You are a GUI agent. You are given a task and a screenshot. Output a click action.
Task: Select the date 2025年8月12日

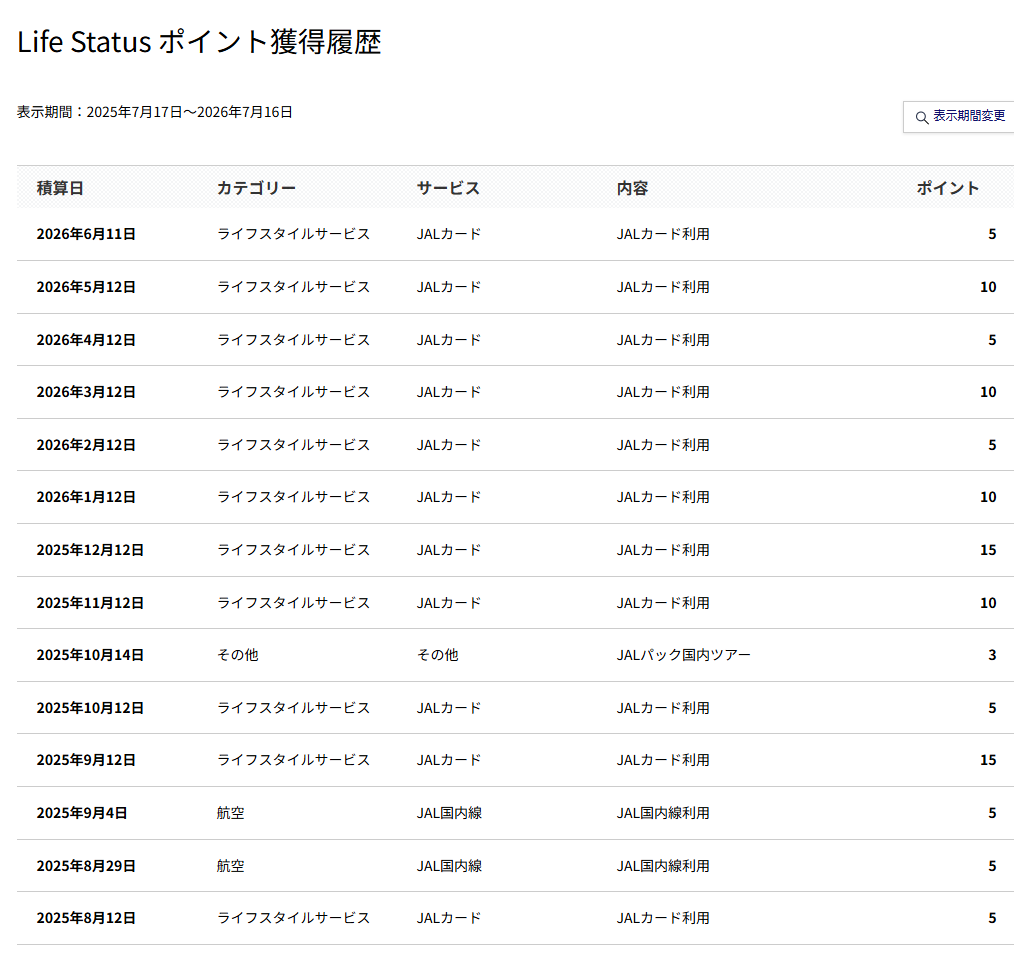[x=86, y=918]
